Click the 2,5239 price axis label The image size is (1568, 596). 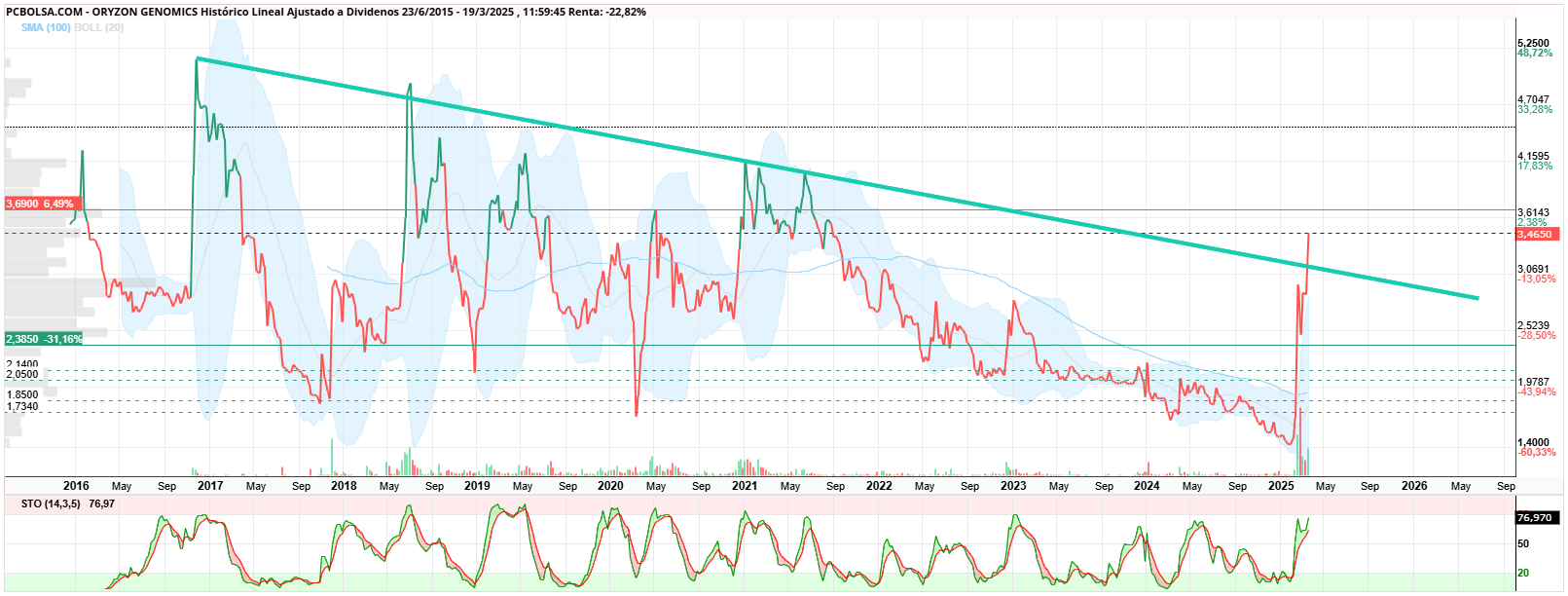click(1533, 325)
